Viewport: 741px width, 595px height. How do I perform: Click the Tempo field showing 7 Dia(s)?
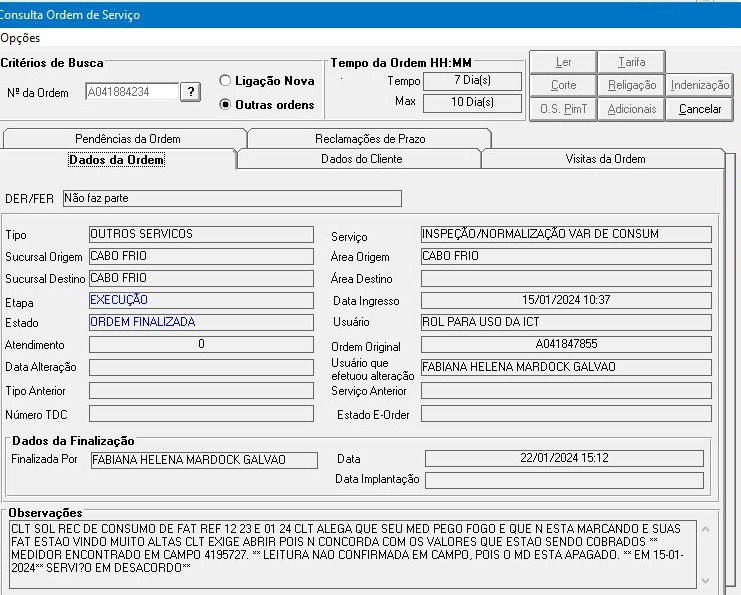pyautogui.click(x=472, y=81)
